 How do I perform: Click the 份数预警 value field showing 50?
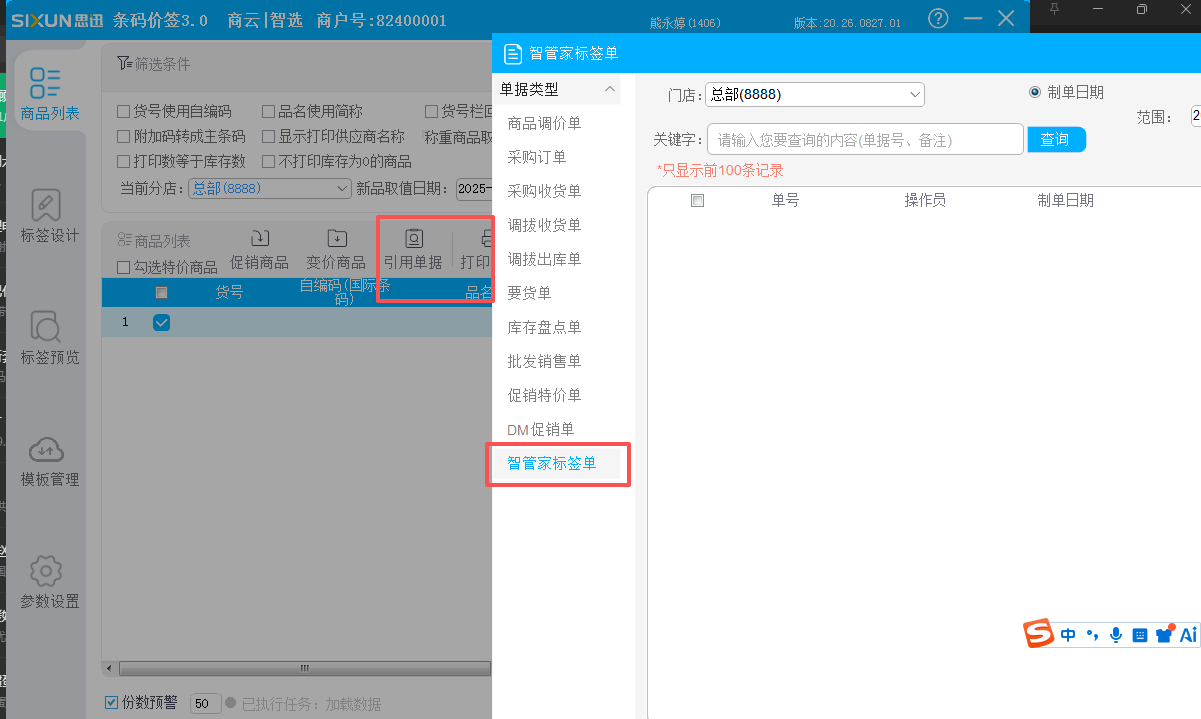(x=206, y=704)
